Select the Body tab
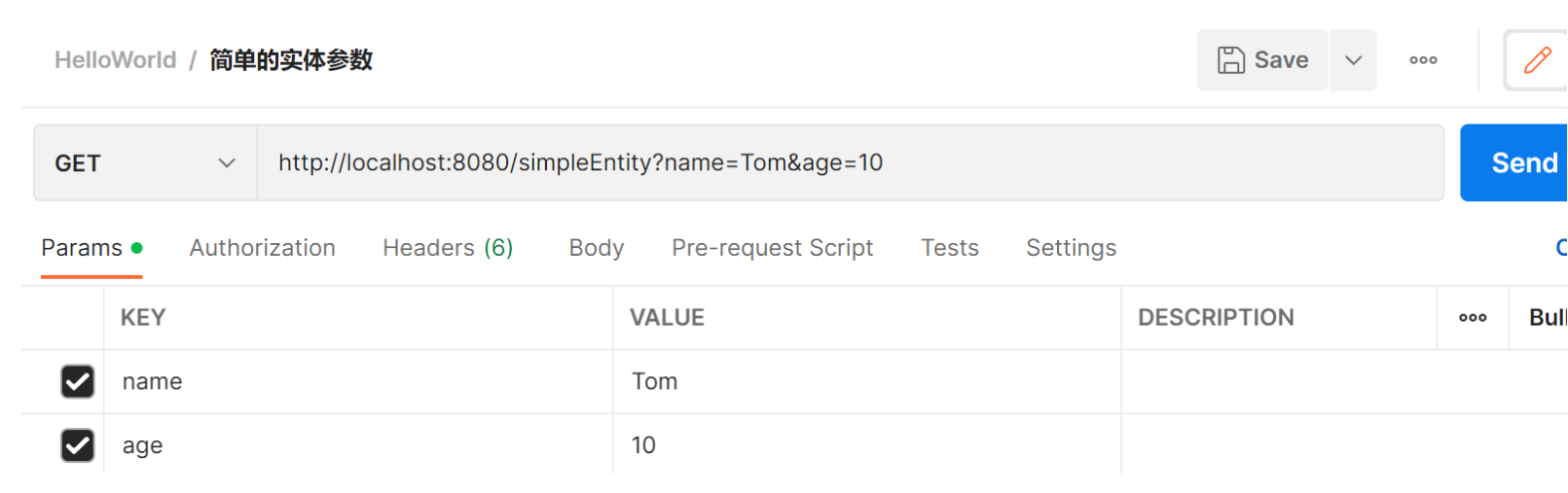 (597, 248)
